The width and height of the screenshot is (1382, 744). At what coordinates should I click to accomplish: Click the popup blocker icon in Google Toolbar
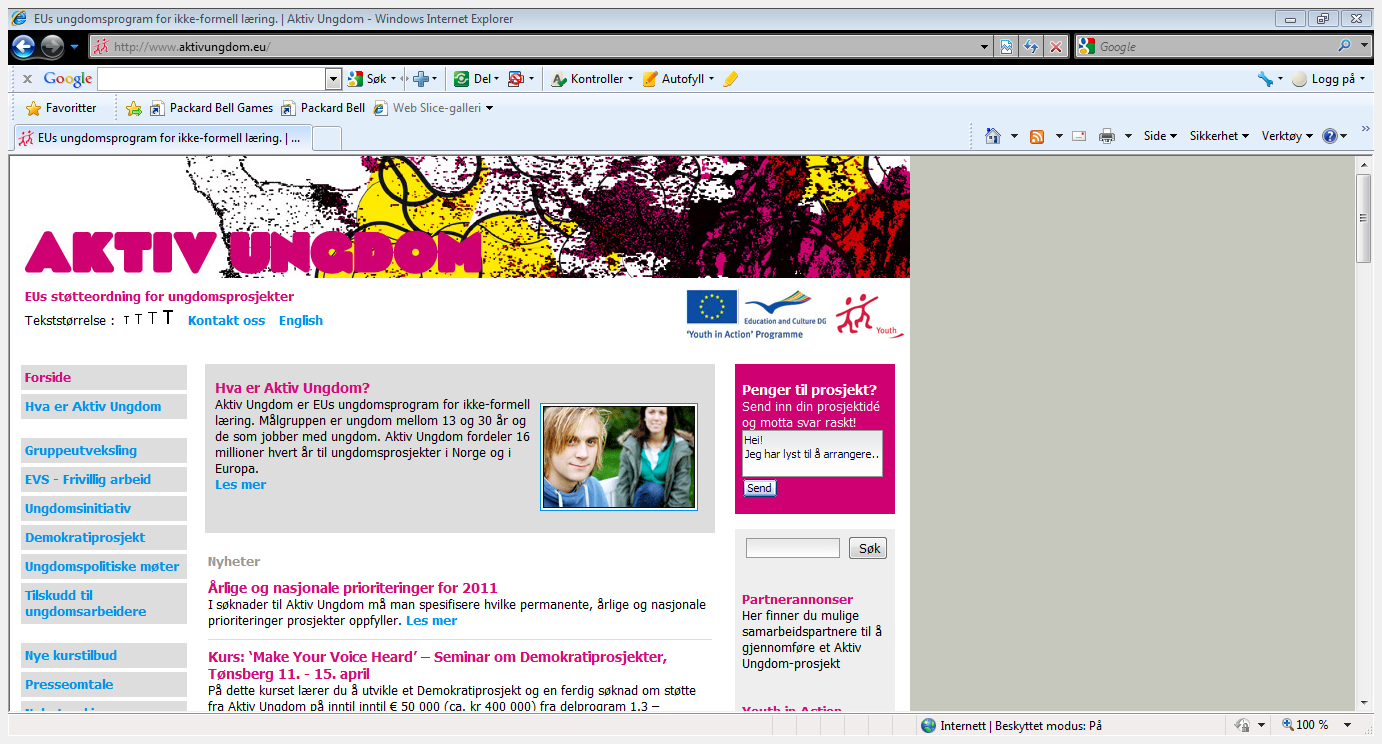(515, 79)
